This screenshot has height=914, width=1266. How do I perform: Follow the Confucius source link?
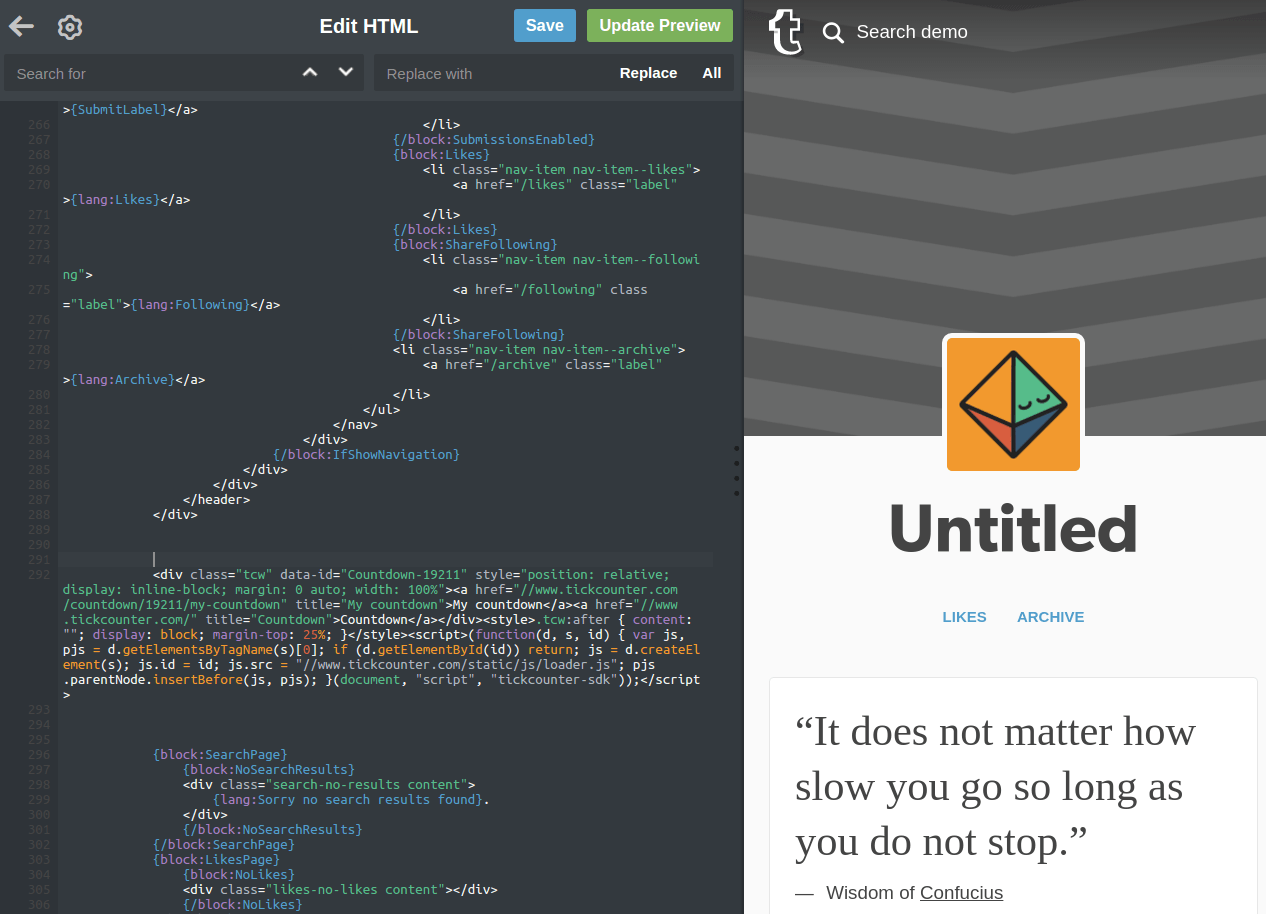point(961,893)
